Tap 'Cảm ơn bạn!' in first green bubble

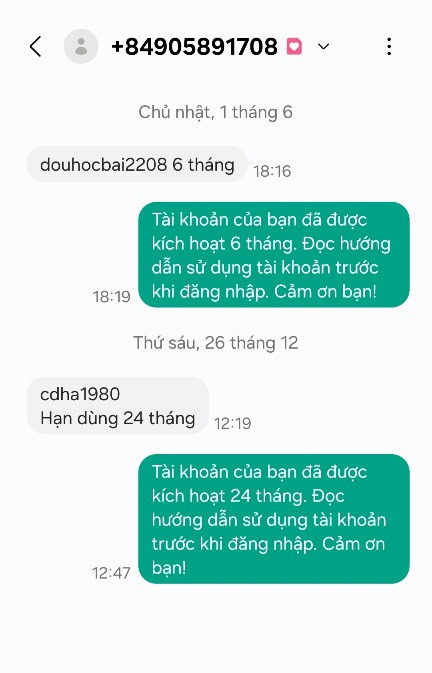[x=325, y=292]
